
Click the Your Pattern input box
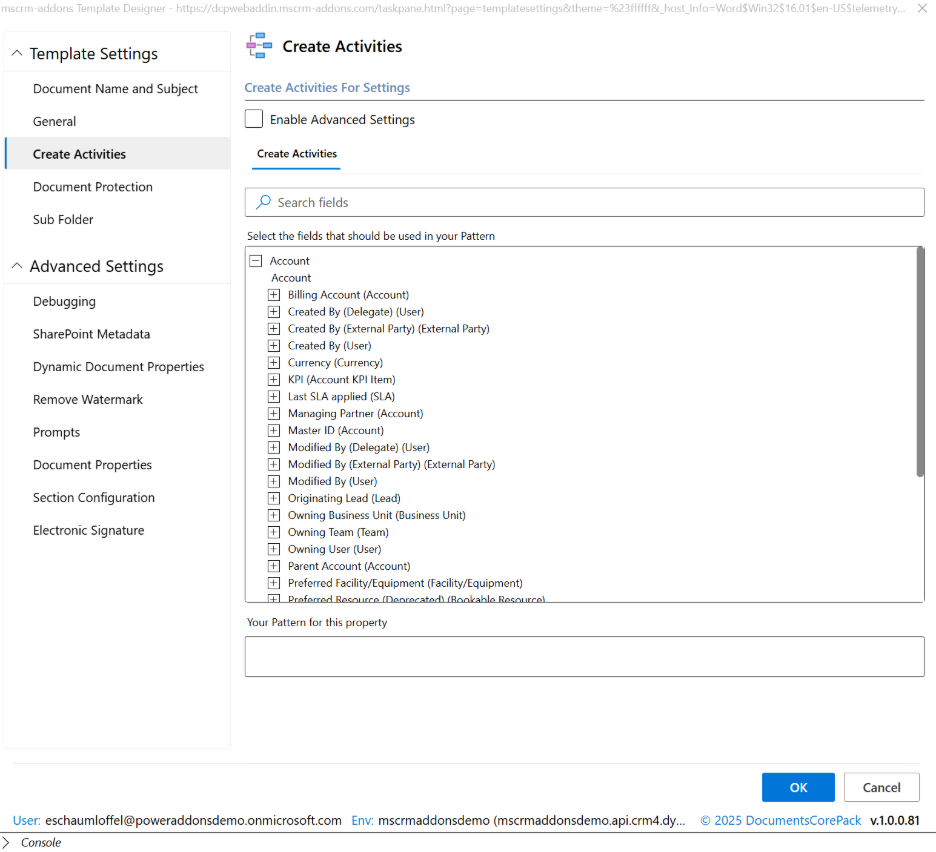pos(584,656)
